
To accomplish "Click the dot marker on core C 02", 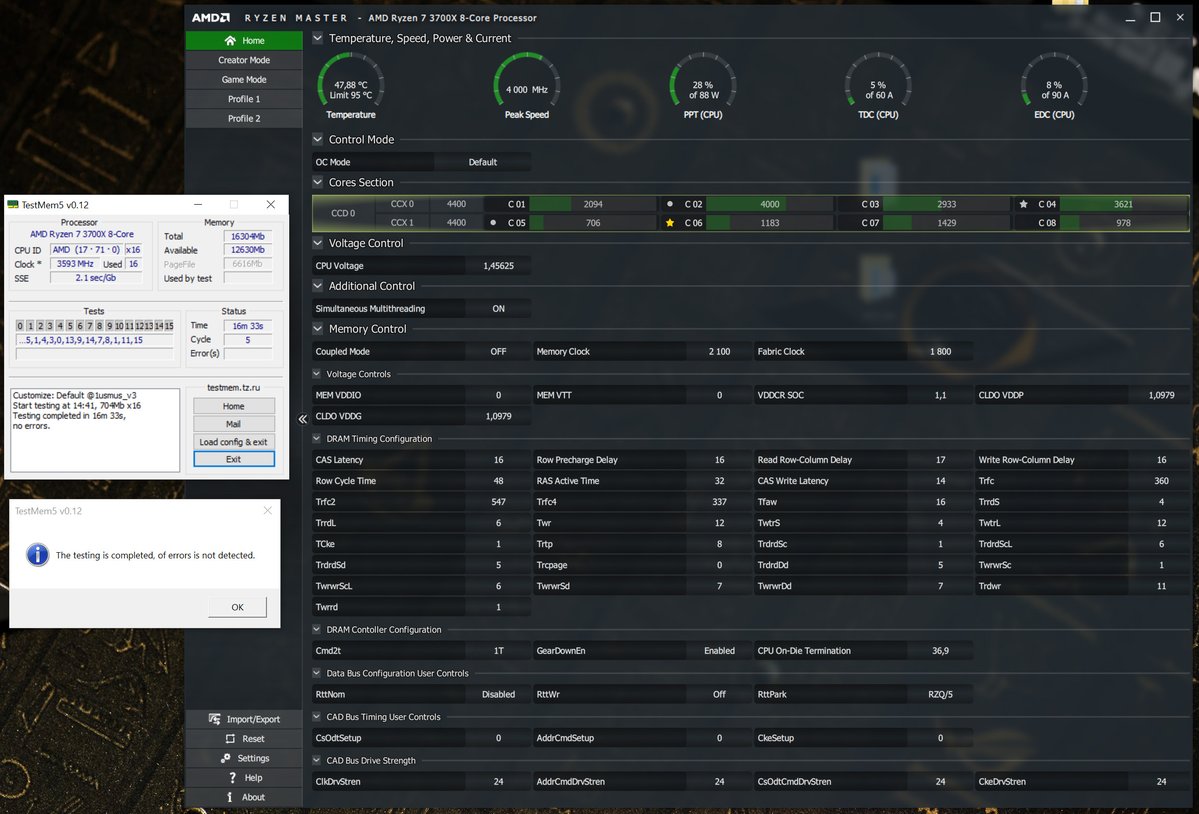I will coord(670,204).
